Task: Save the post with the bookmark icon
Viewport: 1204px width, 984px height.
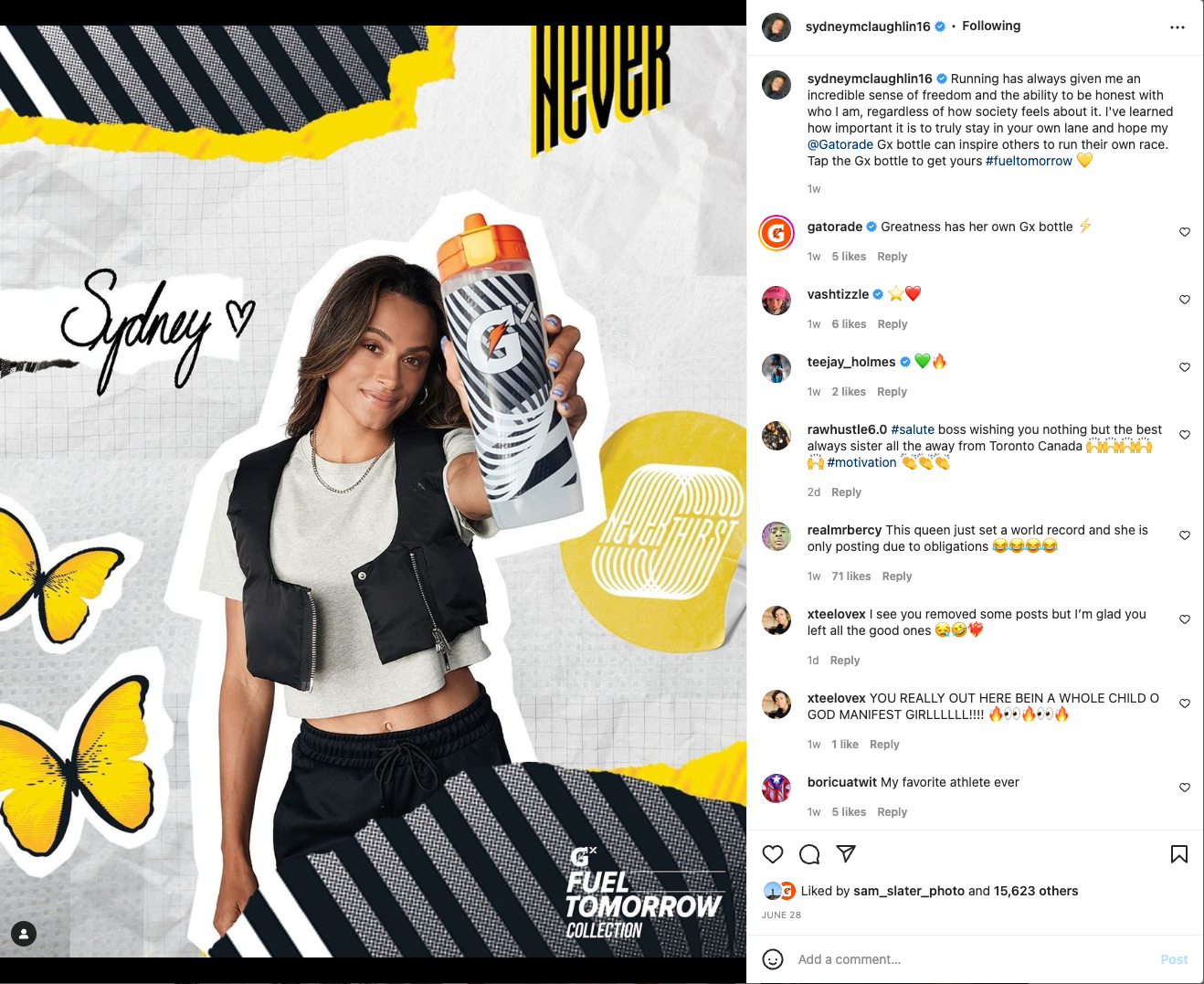Action: 1179,854
